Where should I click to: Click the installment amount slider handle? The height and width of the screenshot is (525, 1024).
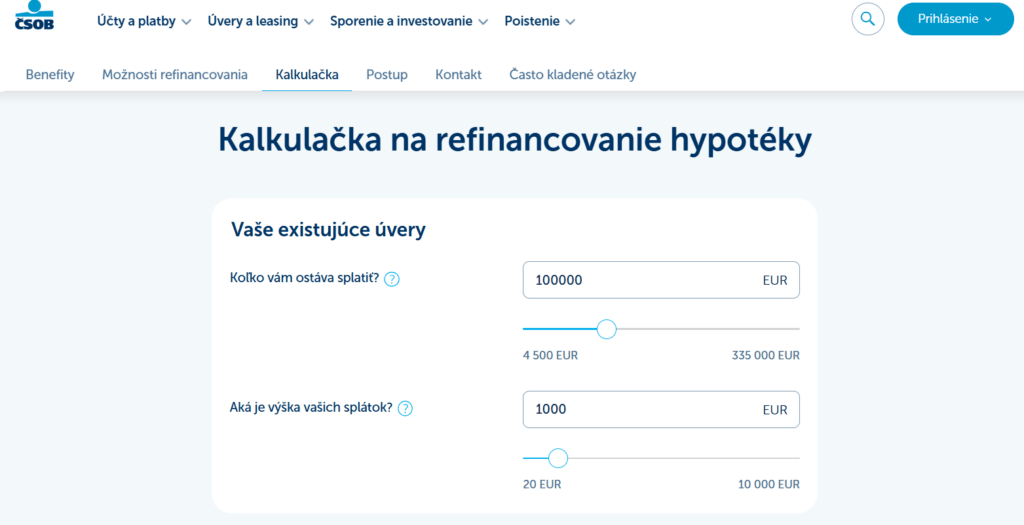[558, 458]
